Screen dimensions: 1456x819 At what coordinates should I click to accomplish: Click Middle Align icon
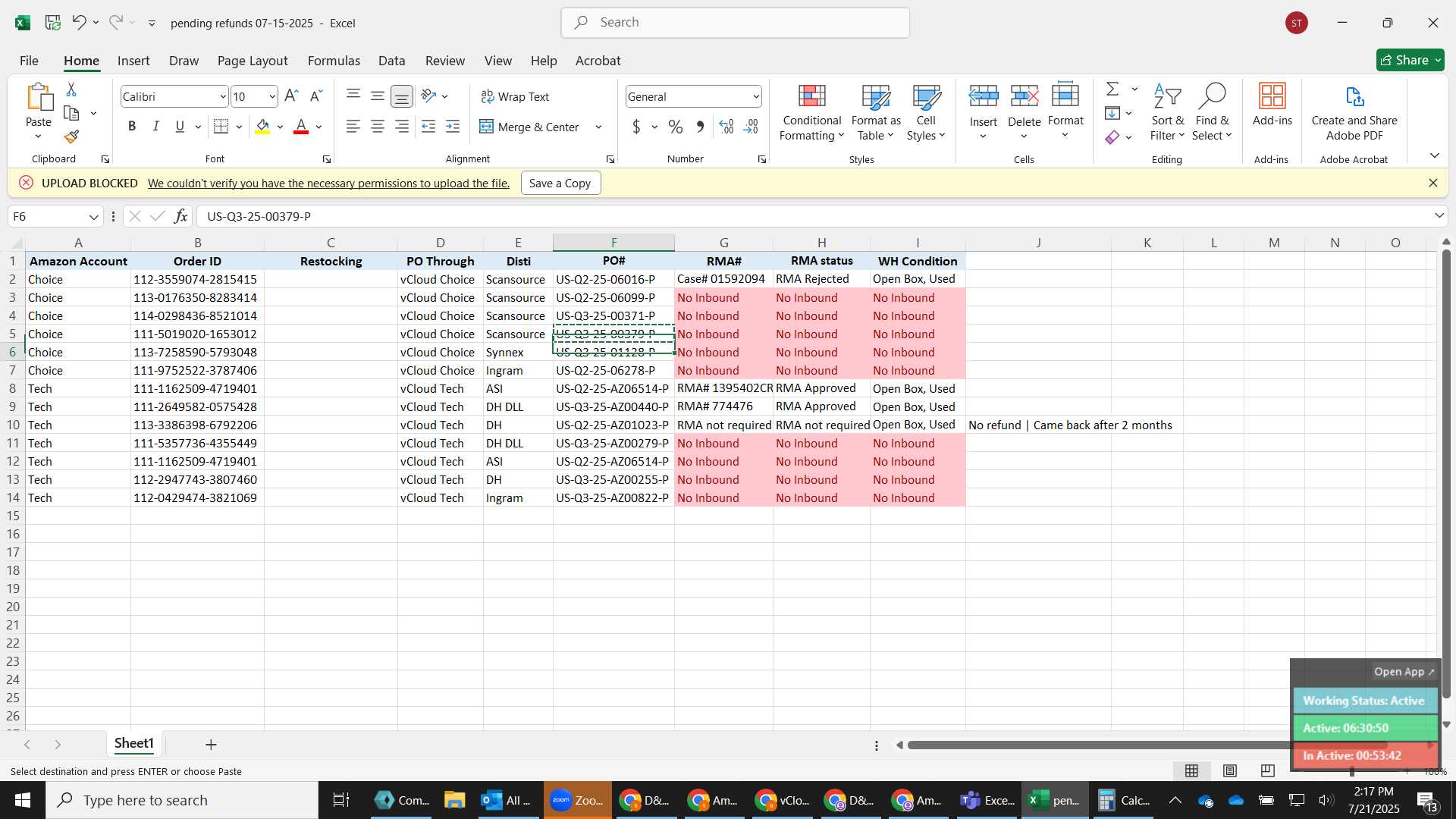pyautogui.click(x=378, y=96)
